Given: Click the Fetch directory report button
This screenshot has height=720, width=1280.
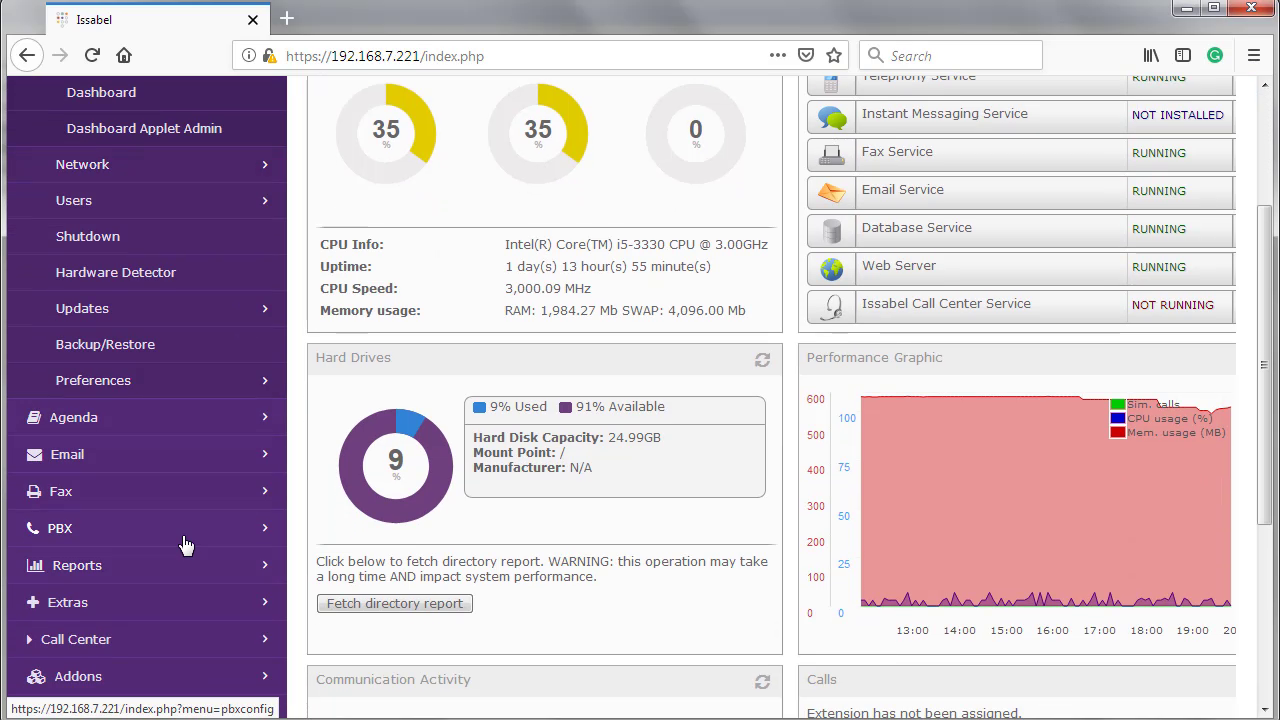Looking at the screenshot, I should point(395,603).
